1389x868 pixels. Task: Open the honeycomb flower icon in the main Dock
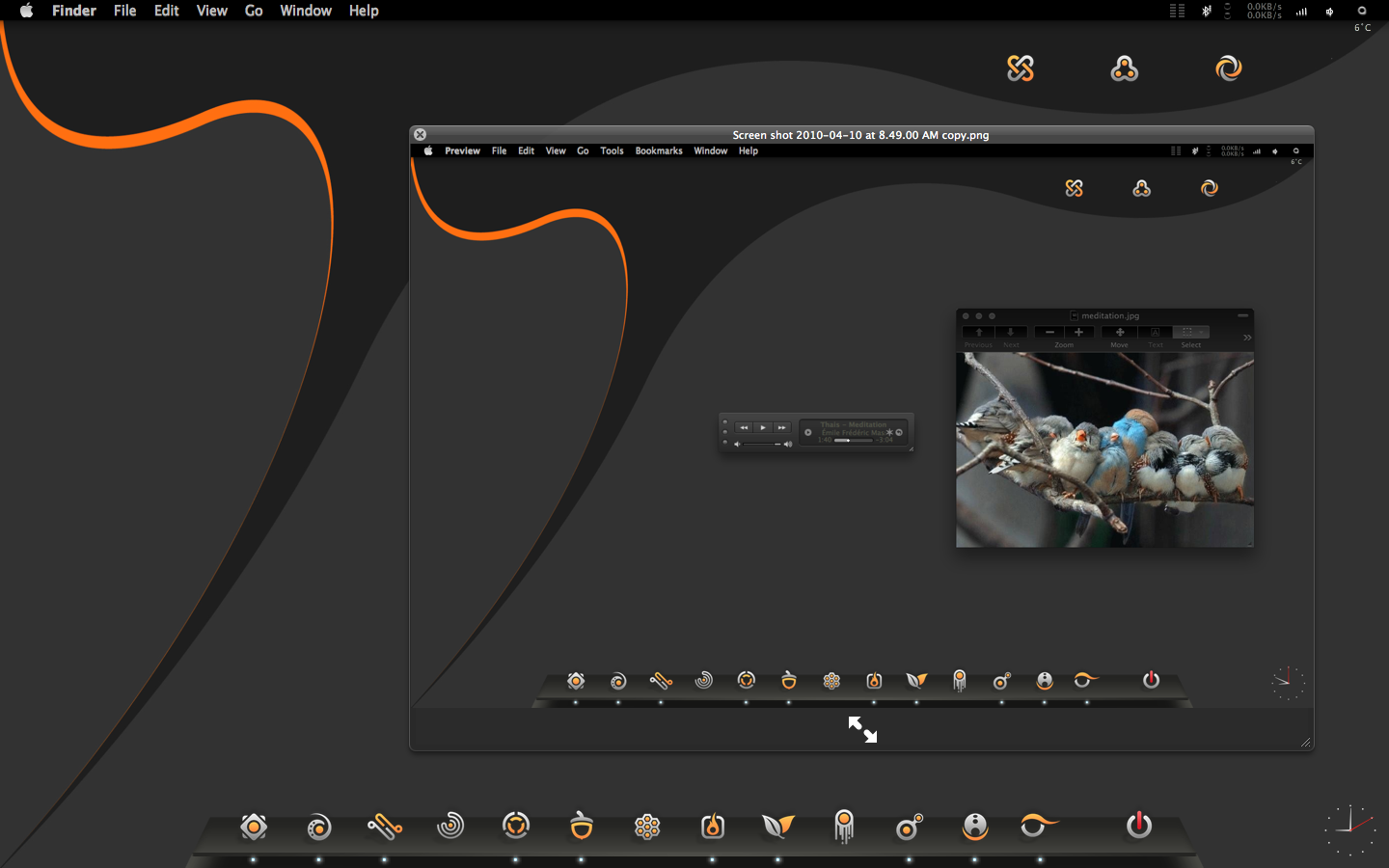(x=647, y=827)
